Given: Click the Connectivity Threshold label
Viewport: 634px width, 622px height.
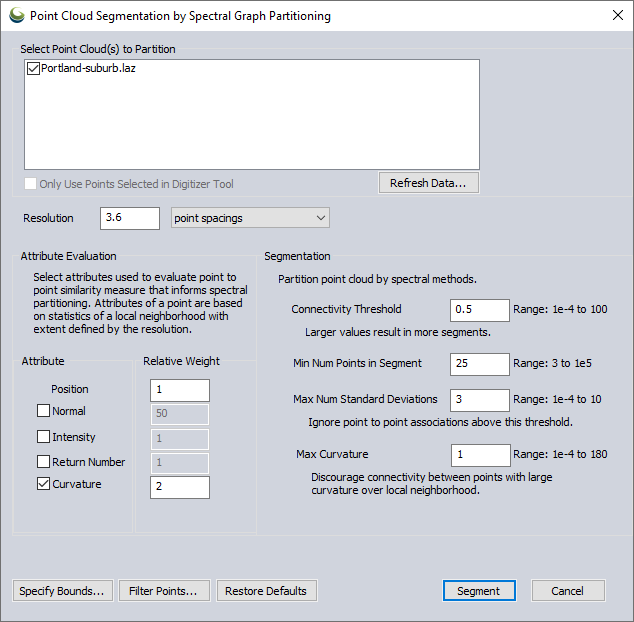Looking at the screenshot, I should click(x=346, y=309).
